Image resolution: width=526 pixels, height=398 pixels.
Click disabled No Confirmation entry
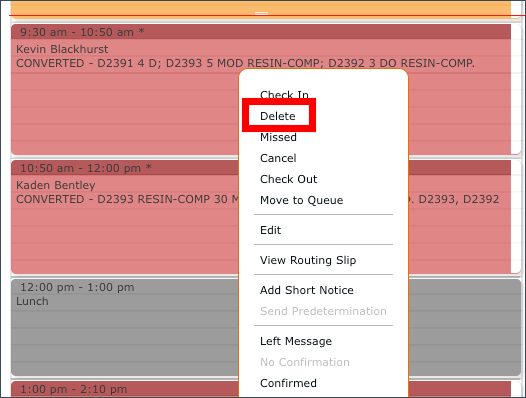pyautogui.click(x=305, y=362)
